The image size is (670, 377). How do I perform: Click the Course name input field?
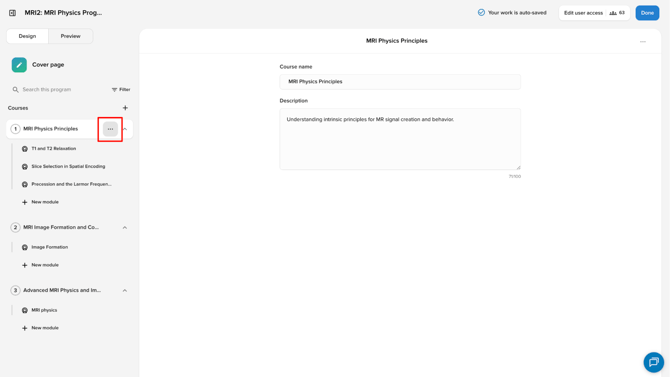point(400,82)
